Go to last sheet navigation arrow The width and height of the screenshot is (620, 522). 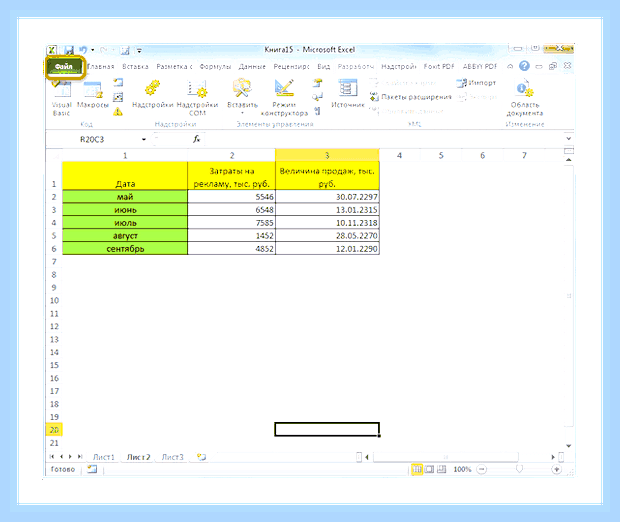tap(79, 457)
